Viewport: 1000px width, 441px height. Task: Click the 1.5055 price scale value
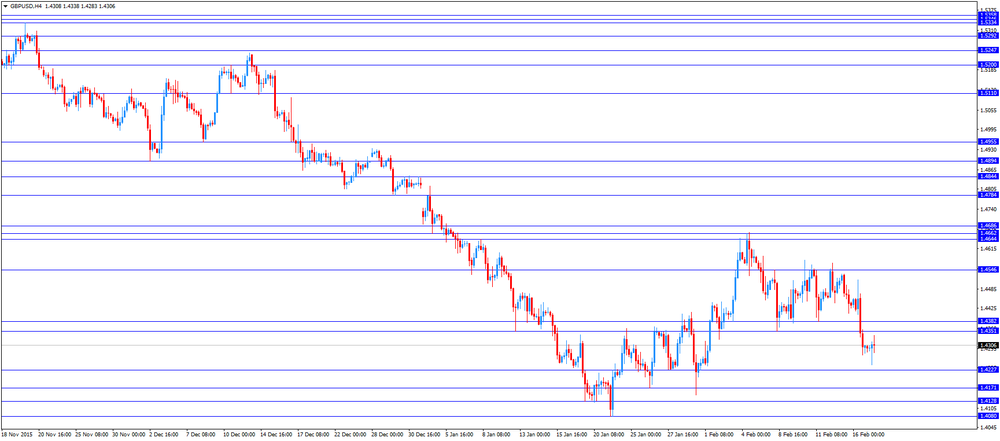click(989, 110)
